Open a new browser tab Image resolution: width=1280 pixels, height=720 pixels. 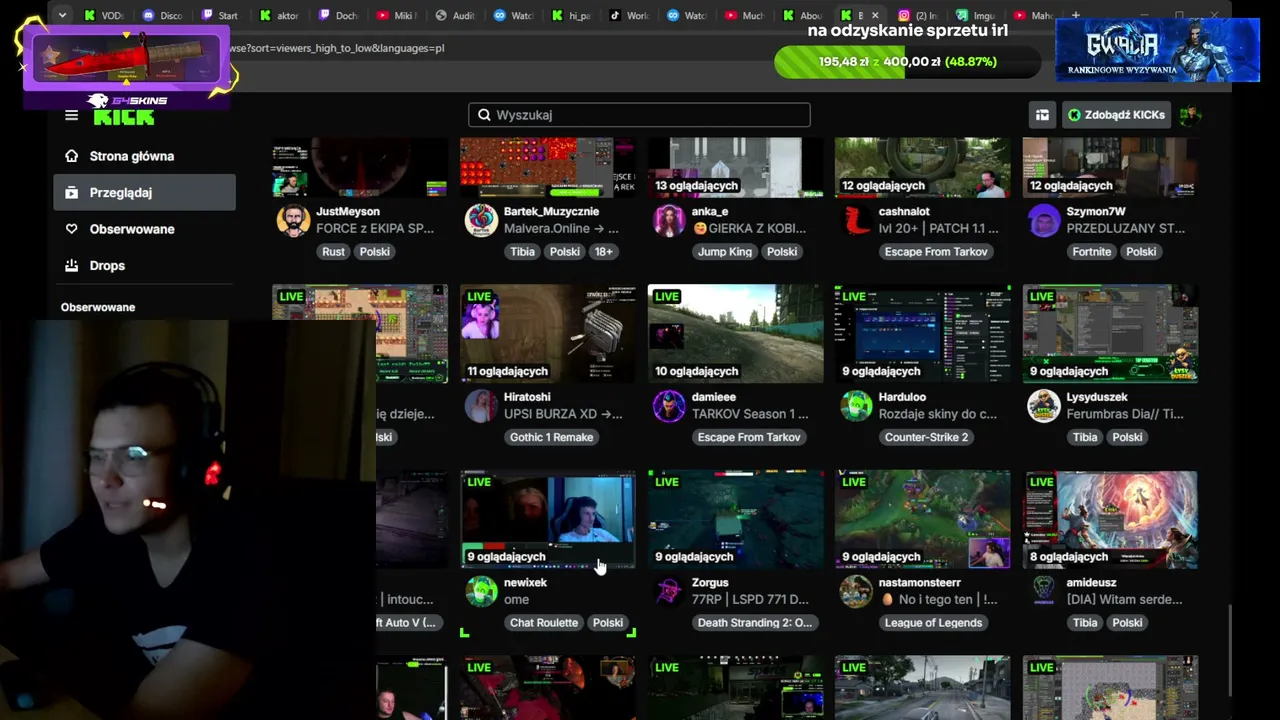click(1075, 15)
